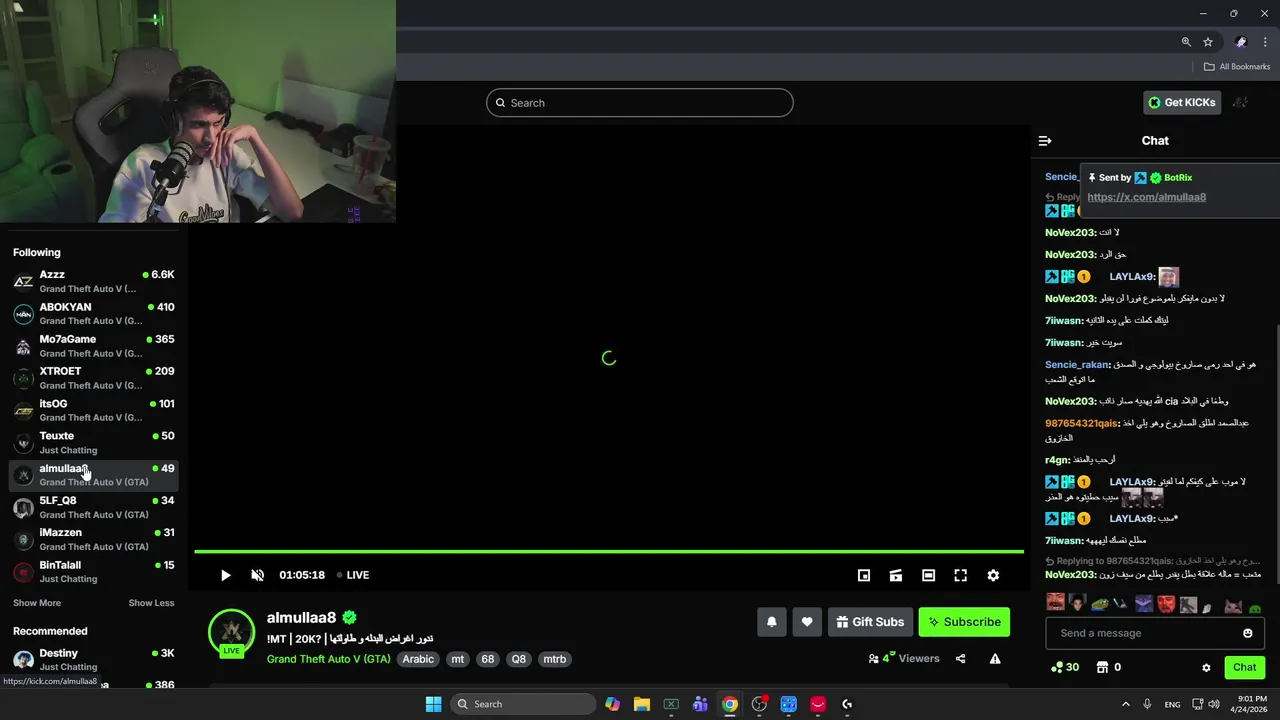1280x720 pixels.
Task: Toggle theater mode icon
Action: pos(928,575)
